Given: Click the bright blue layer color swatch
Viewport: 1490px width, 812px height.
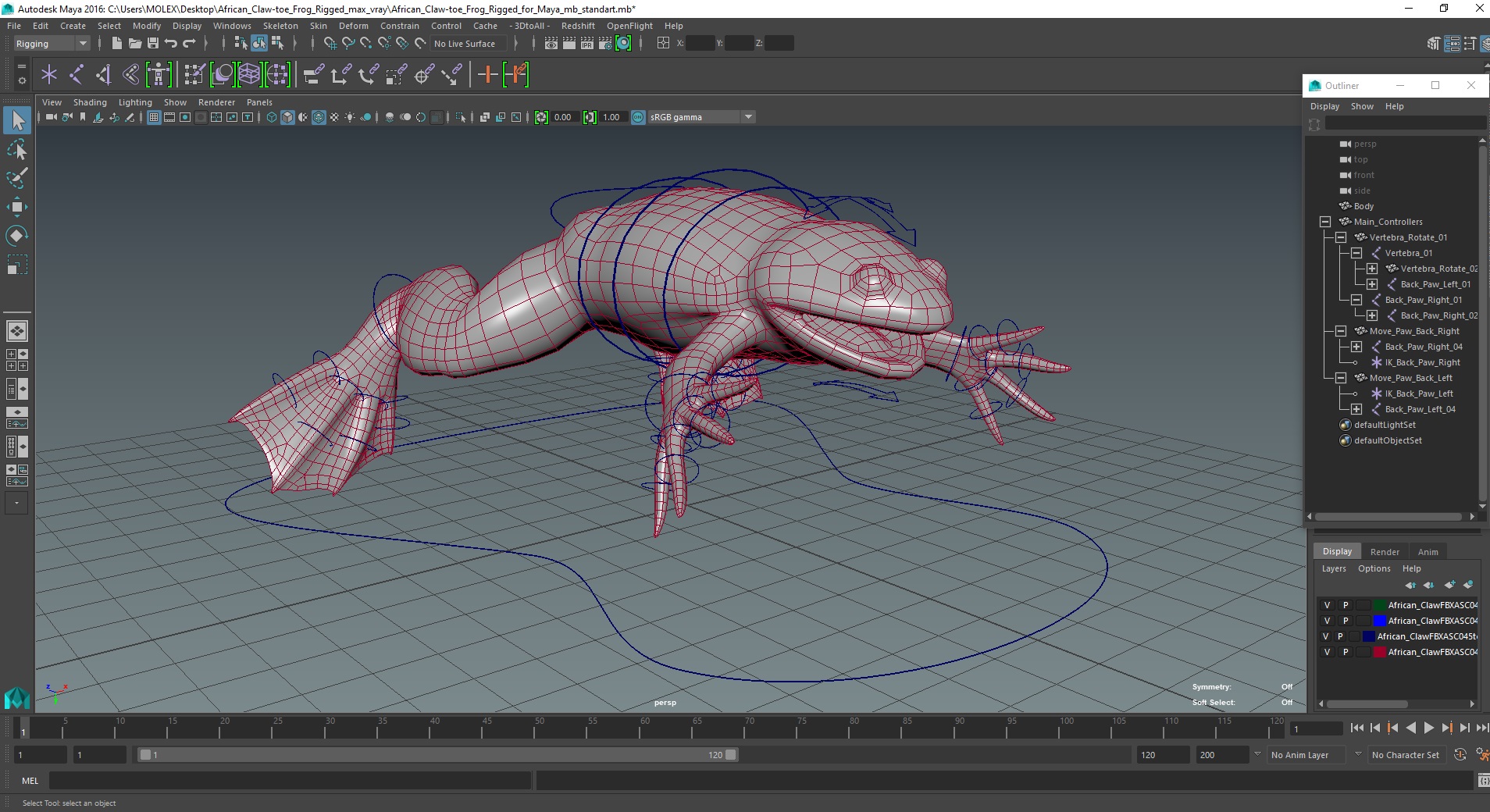Looking at the screenshot, I should pos(1380,621).
